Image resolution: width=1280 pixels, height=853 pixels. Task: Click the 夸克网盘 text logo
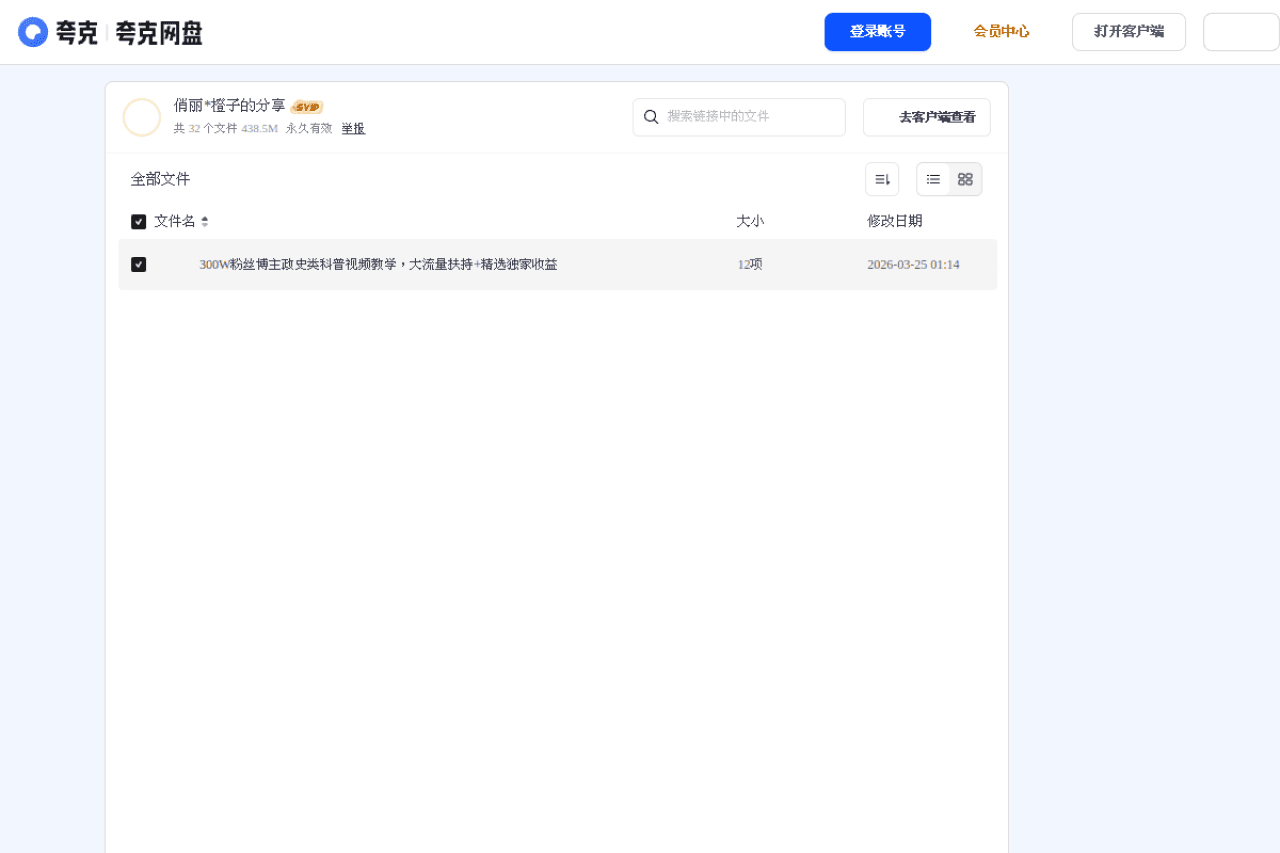pyautogui.click(x=159, y=32)
